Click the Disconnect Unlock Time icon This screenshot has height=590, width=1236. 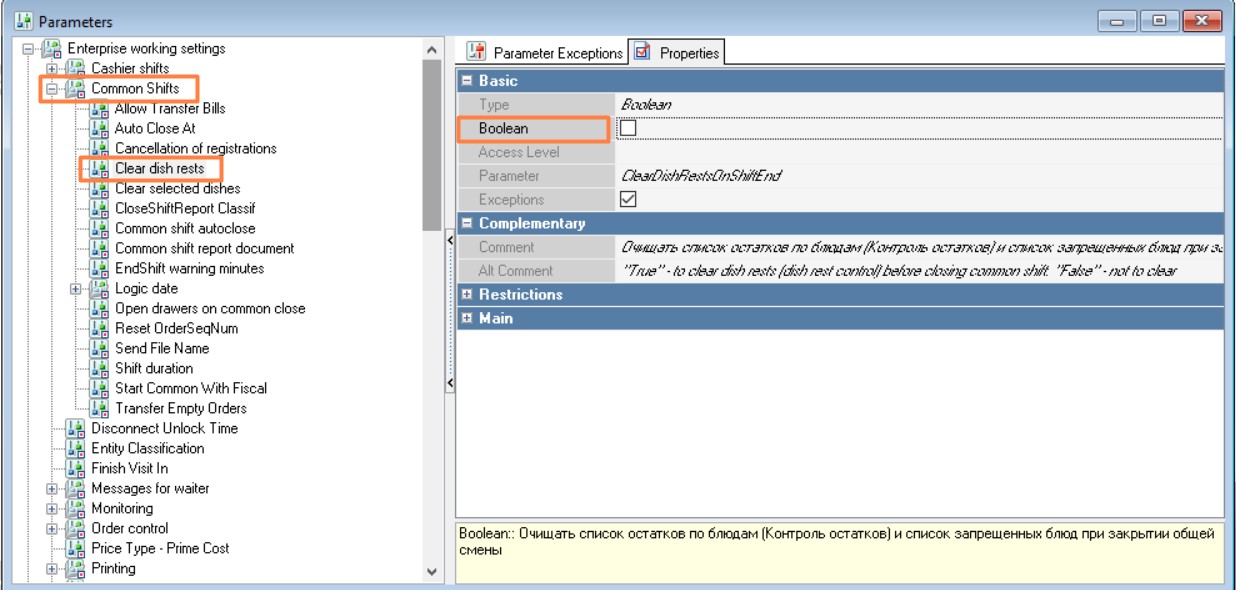point(75,428)
